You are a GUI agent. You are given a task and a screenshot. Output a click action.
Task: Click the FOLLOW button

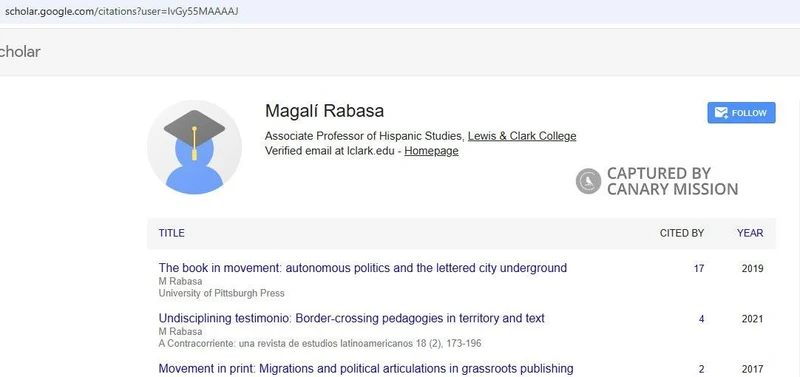coord(741,113)
